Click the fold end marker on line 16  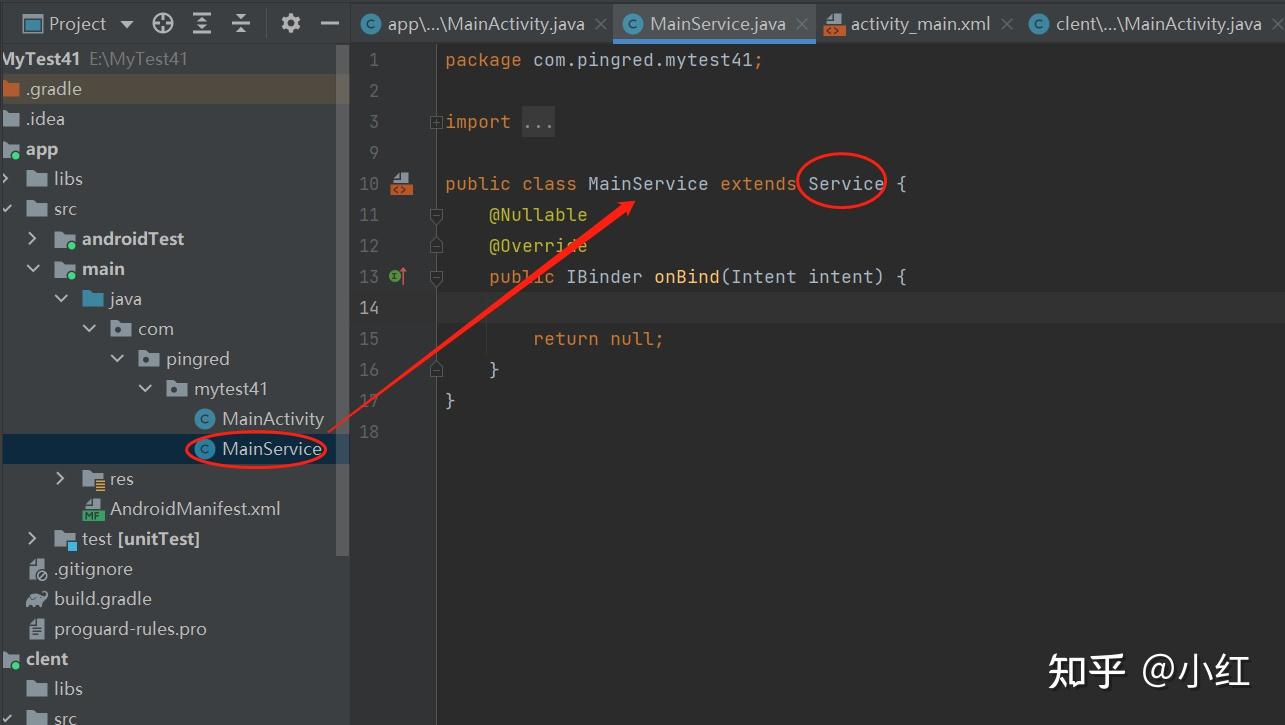coord(436,370)
